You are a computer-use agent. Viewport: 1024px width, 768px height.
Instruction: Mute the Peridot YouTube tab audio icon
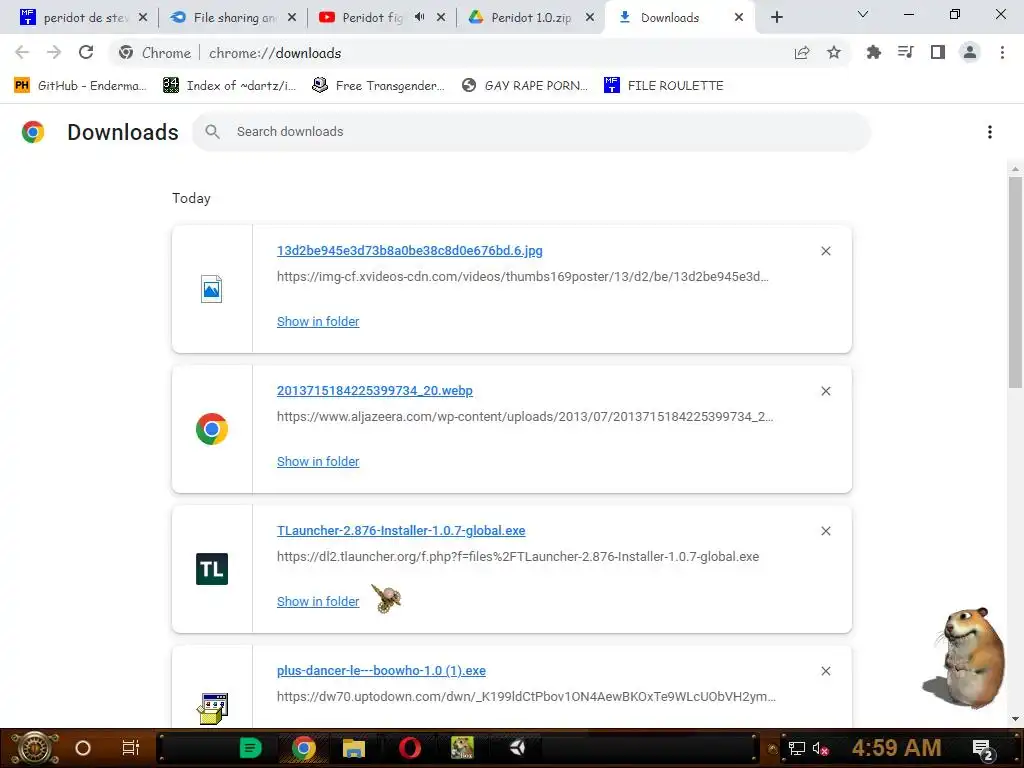(x=419, y=17)
